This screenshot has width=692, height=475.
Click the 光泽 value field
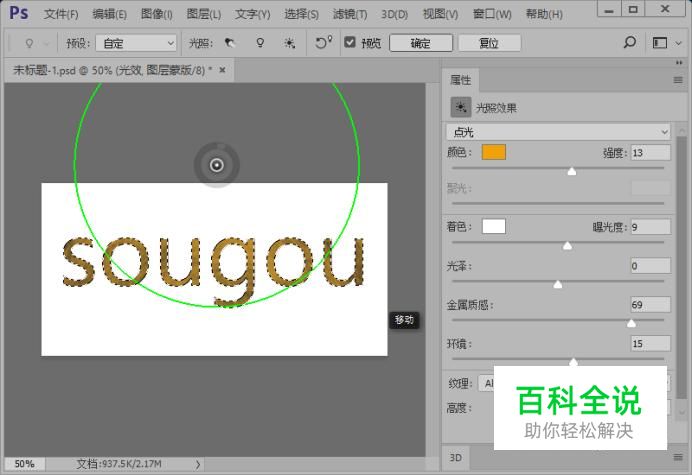click(x=651, y=266)
